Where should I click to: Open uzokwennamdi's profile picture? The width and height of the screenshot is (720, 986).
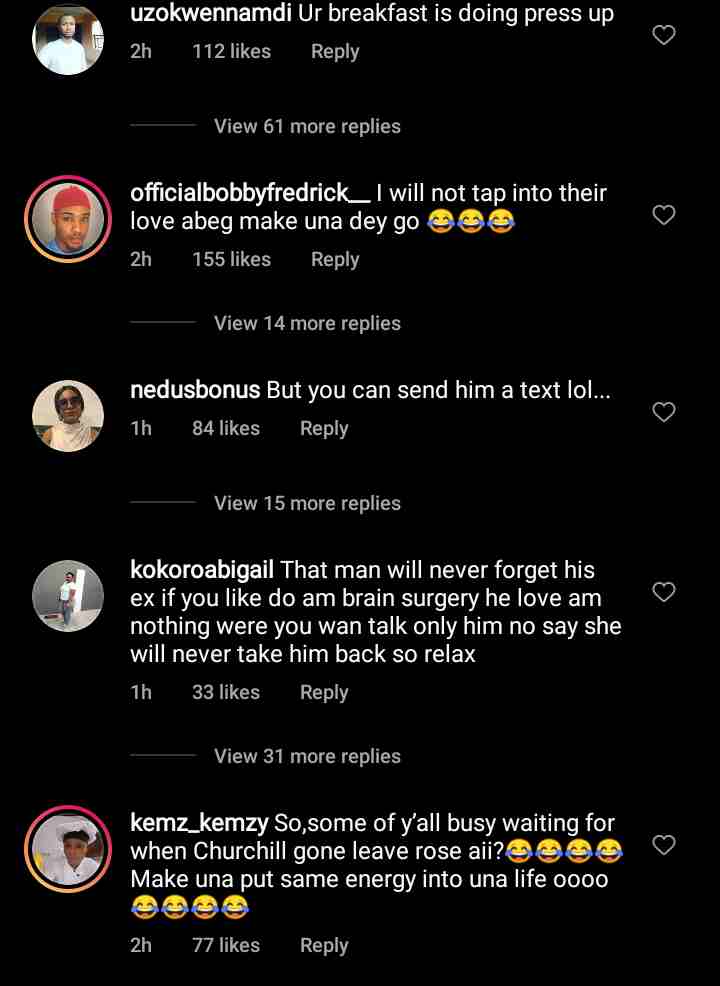[x=68, y=40]
